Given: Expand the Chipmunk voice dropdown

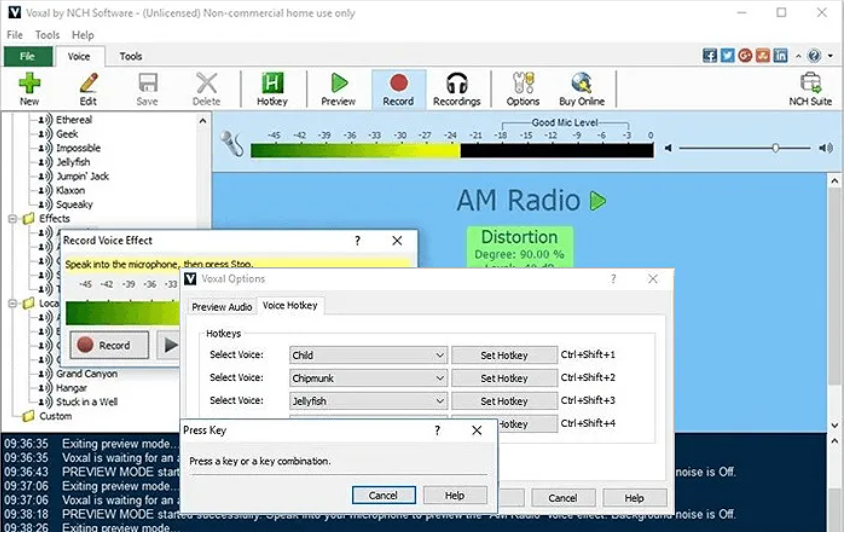Looking at the screenshot, I should [x=368, y=378].
